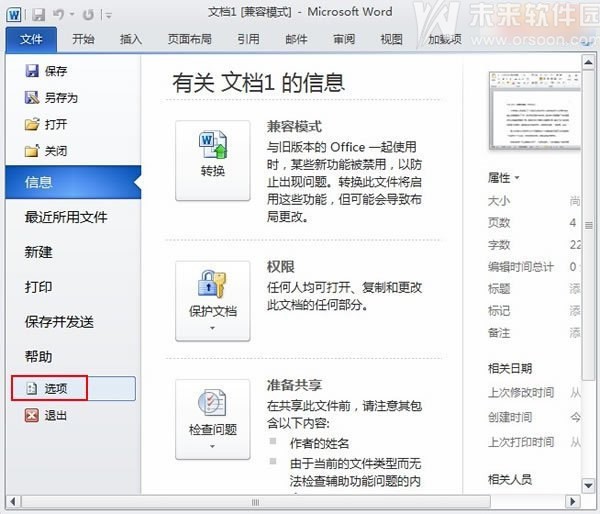Click the Redo icon in quick access toolbar
Viewport: 600px width, 514px height.
(88, 15)
